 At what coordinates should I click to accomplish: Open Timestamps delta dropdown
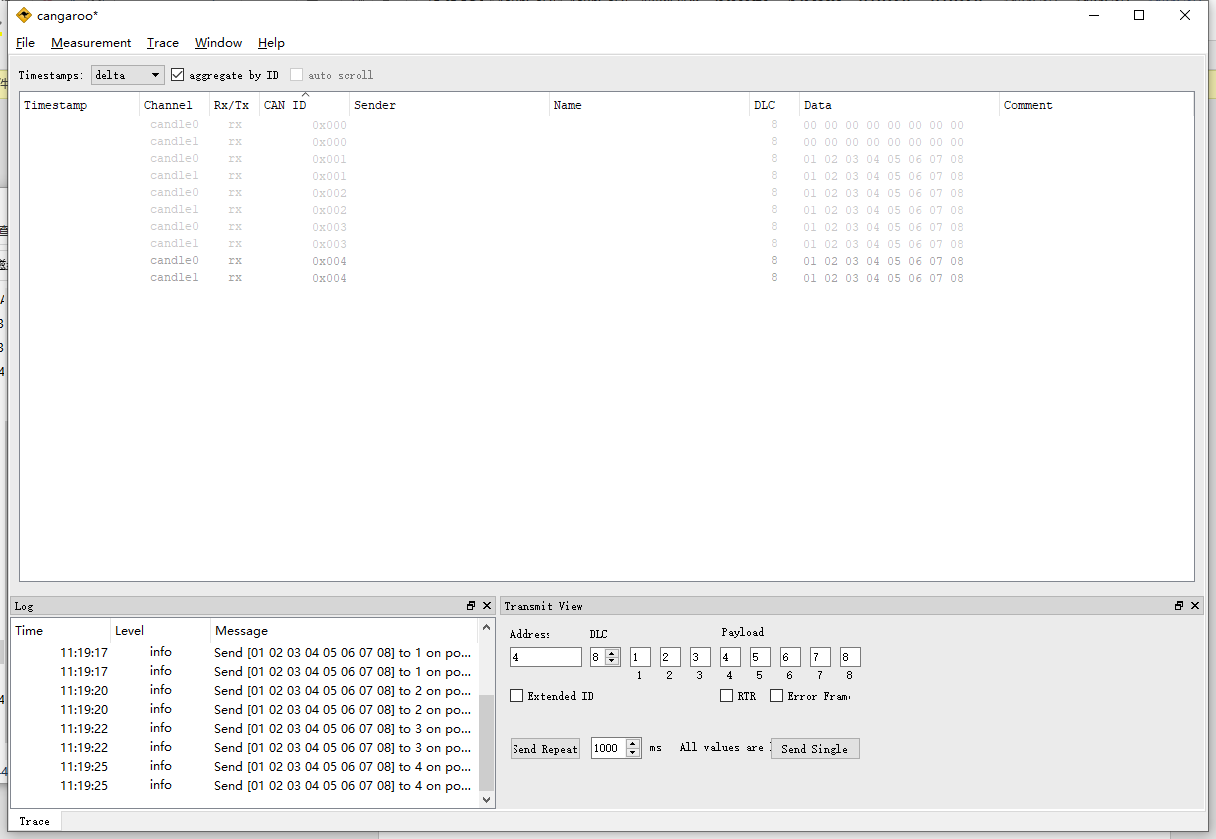point(128,75)
